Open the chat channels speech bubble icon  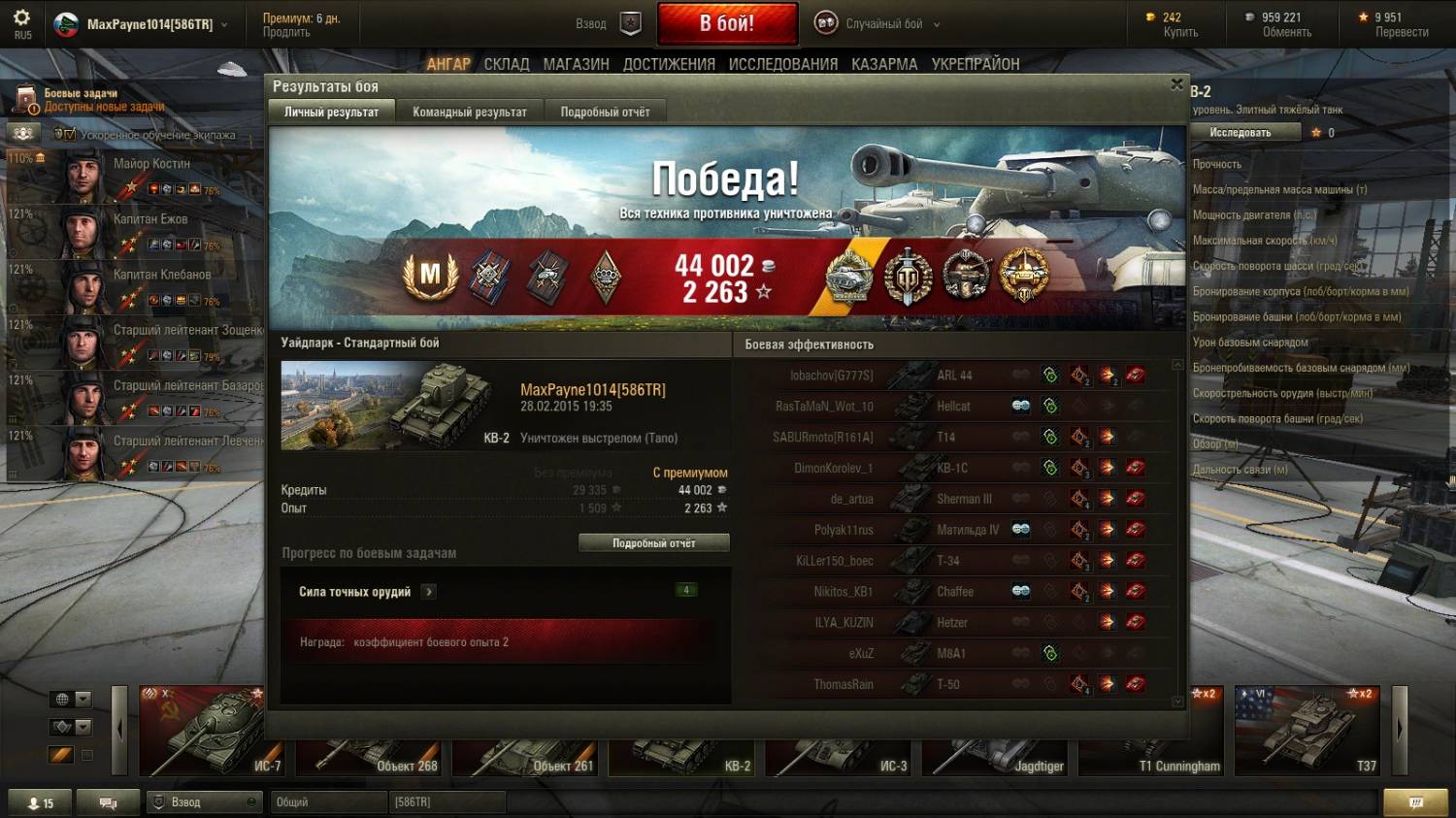[108, 802]
